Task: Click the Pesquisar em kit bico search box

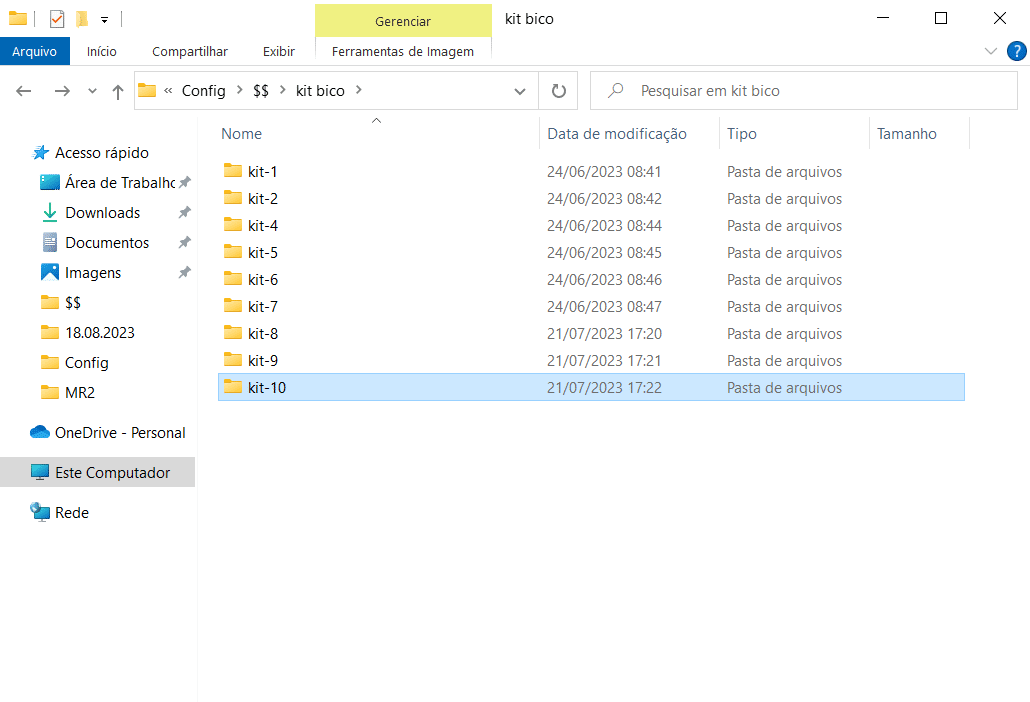Action: coord(810,91)
